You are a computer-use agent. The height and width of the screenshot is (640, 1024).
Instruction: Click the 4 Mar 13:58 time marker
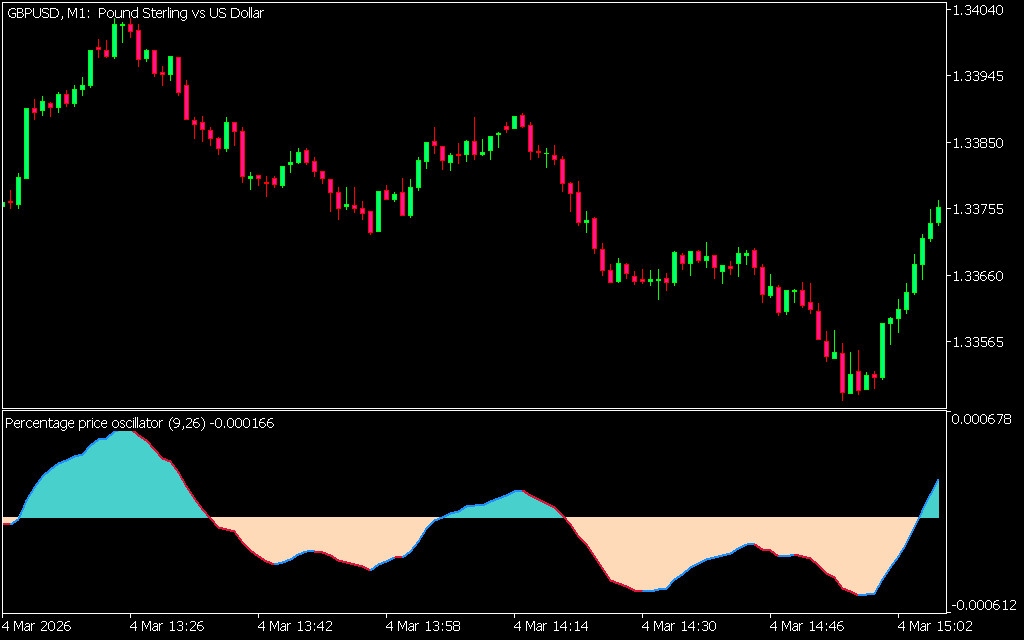point(422,626)
